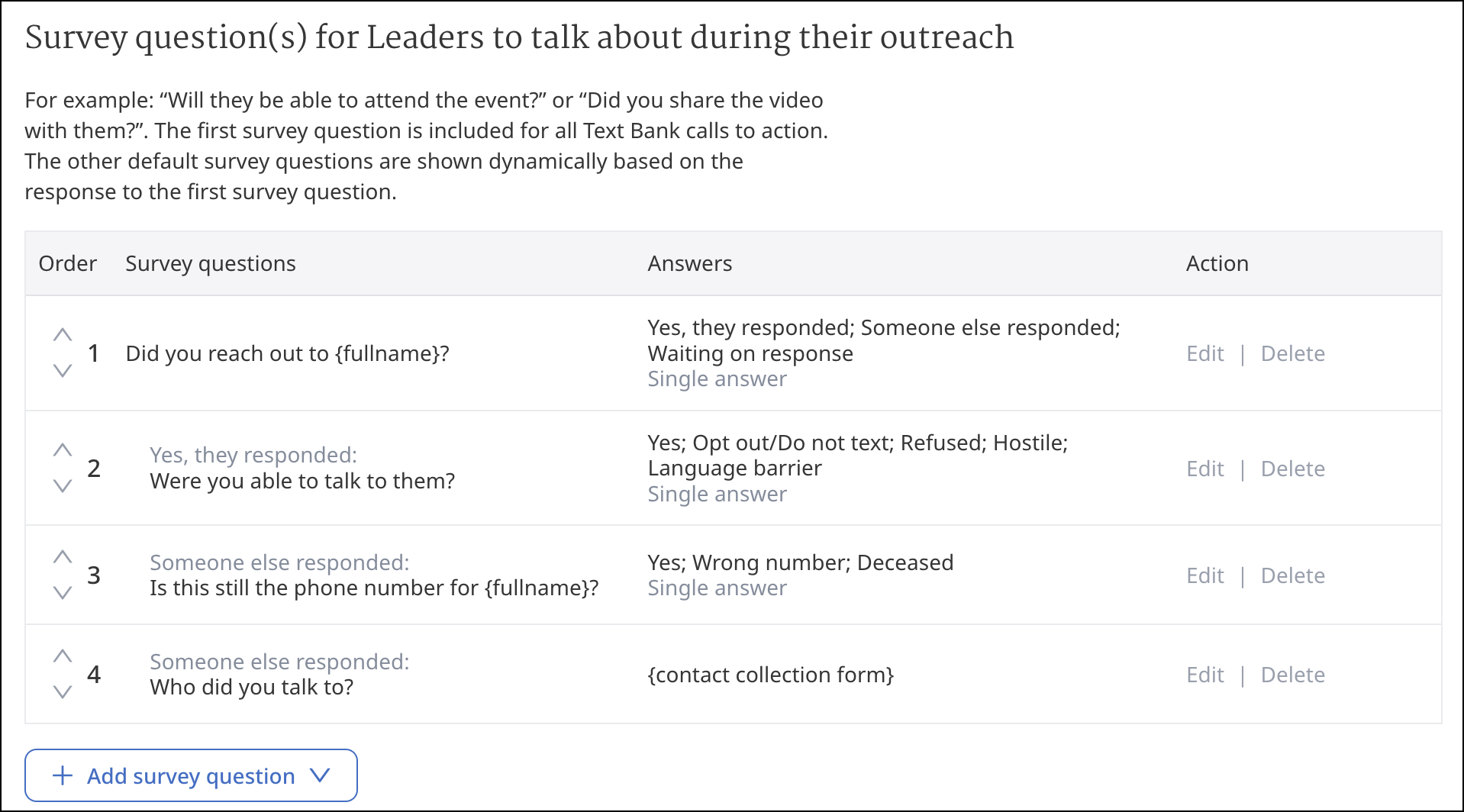Delete the 'Were you able to talk' question
The width and height of the screenshot is (1464, 812).
(x=1293, y=469)
